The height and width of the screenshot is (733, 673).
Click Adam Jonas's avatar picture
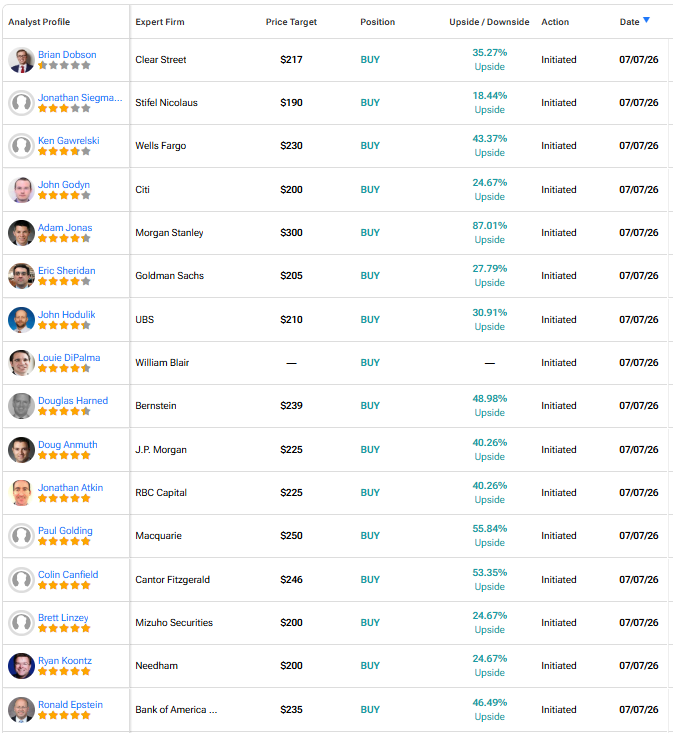click(21, 233)
